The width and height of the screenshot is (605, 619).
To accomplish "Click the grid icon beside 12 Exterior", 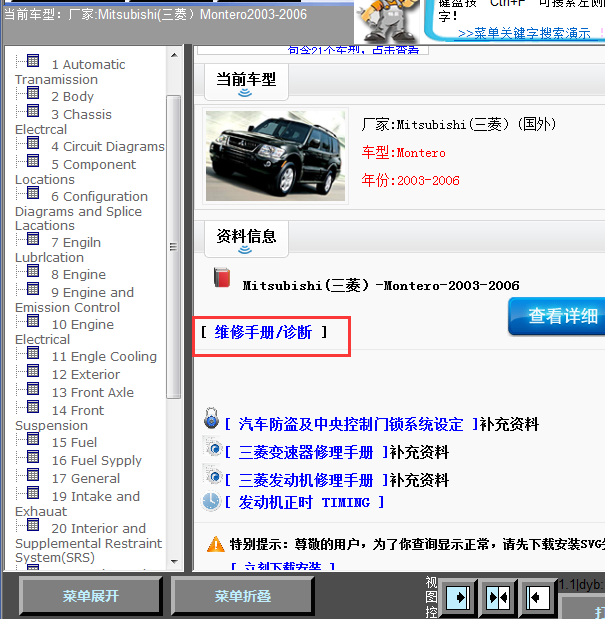I will click(33, 371).
